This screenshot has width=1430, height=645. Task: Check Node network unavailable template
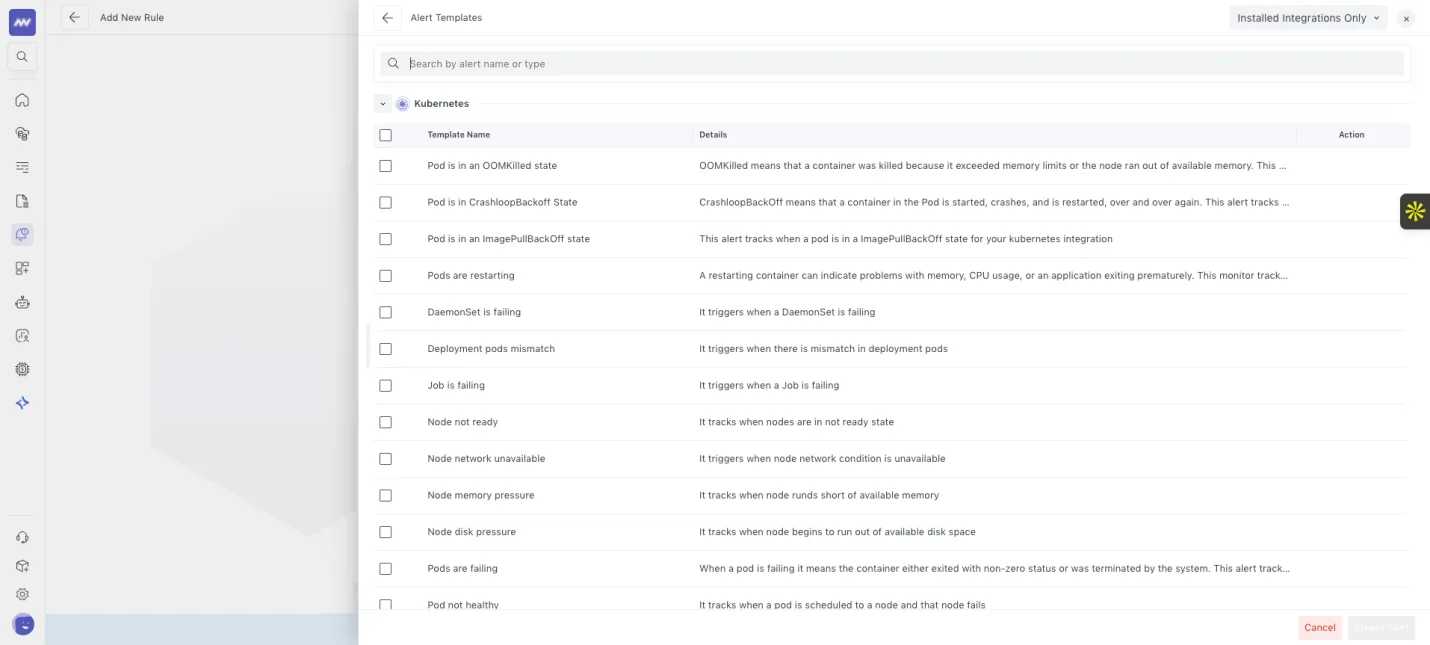coord(385,459)
